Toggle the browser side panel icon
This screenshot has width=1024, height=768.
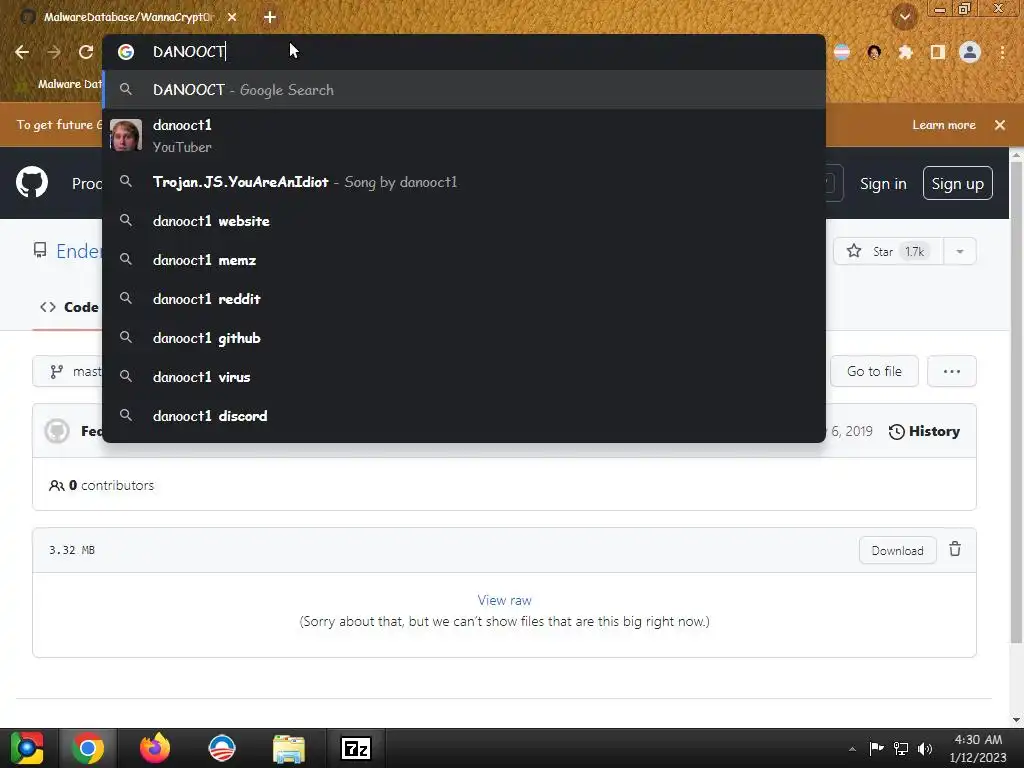pyautogui.click(x=938, y=52)
